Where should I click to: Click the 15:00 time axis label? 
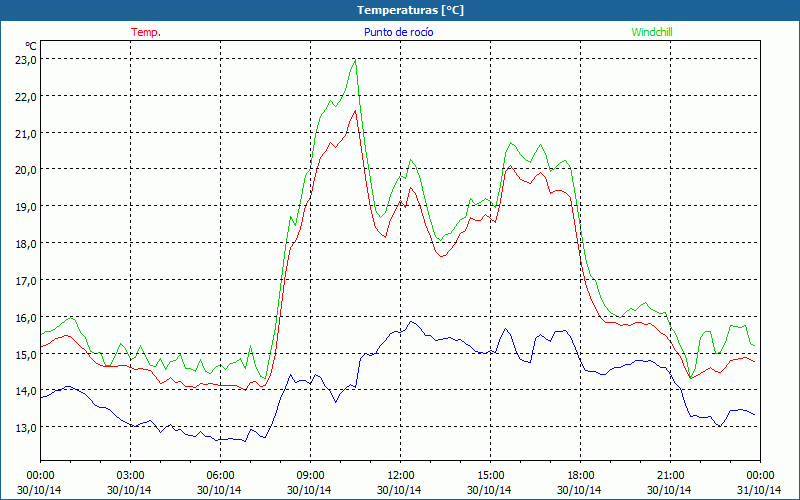point(490,476)
